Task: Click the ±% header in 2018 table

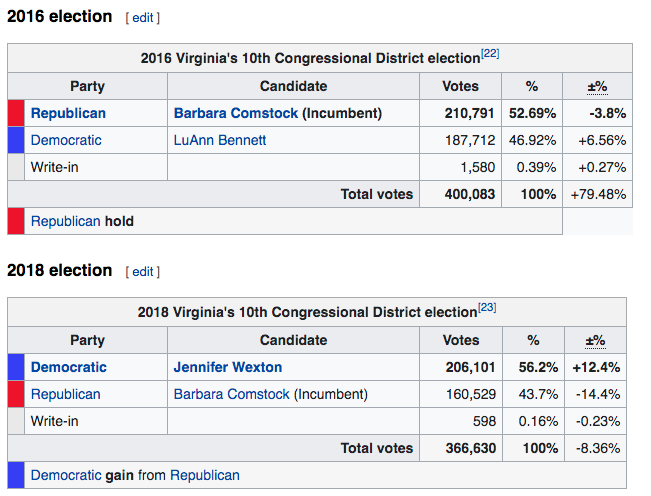Action: (x=595, y=340)
